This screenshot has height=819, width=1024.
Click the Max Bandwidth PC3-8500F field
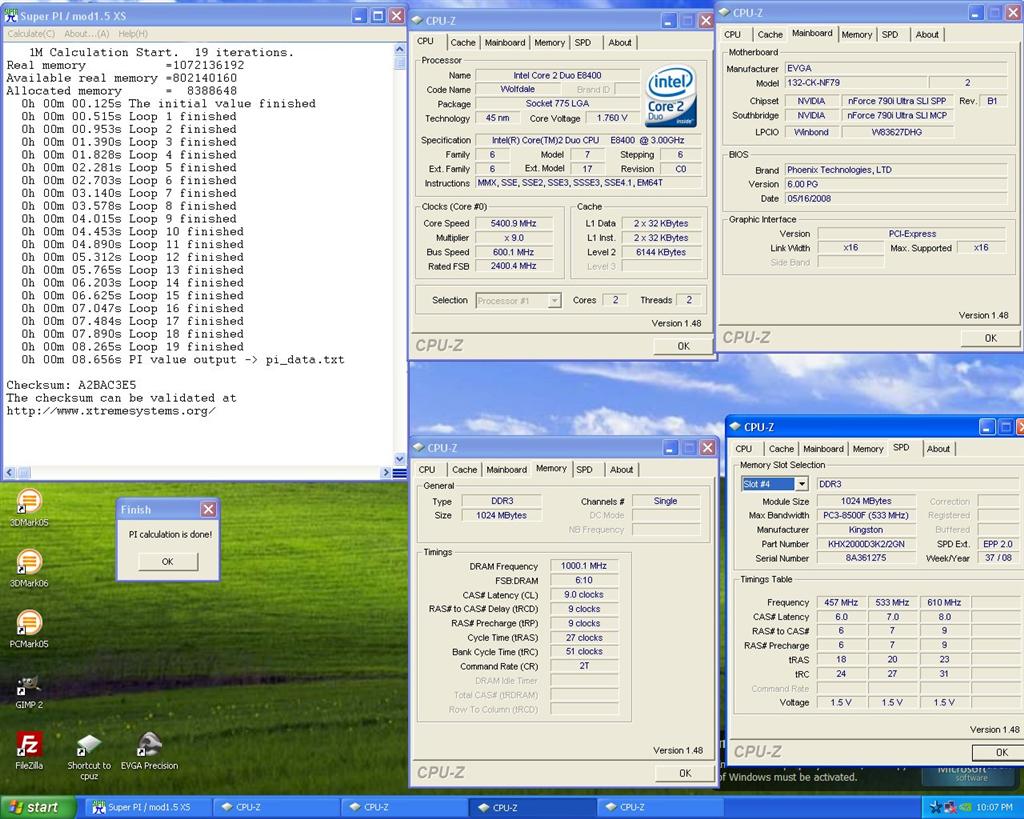[865, 515]
